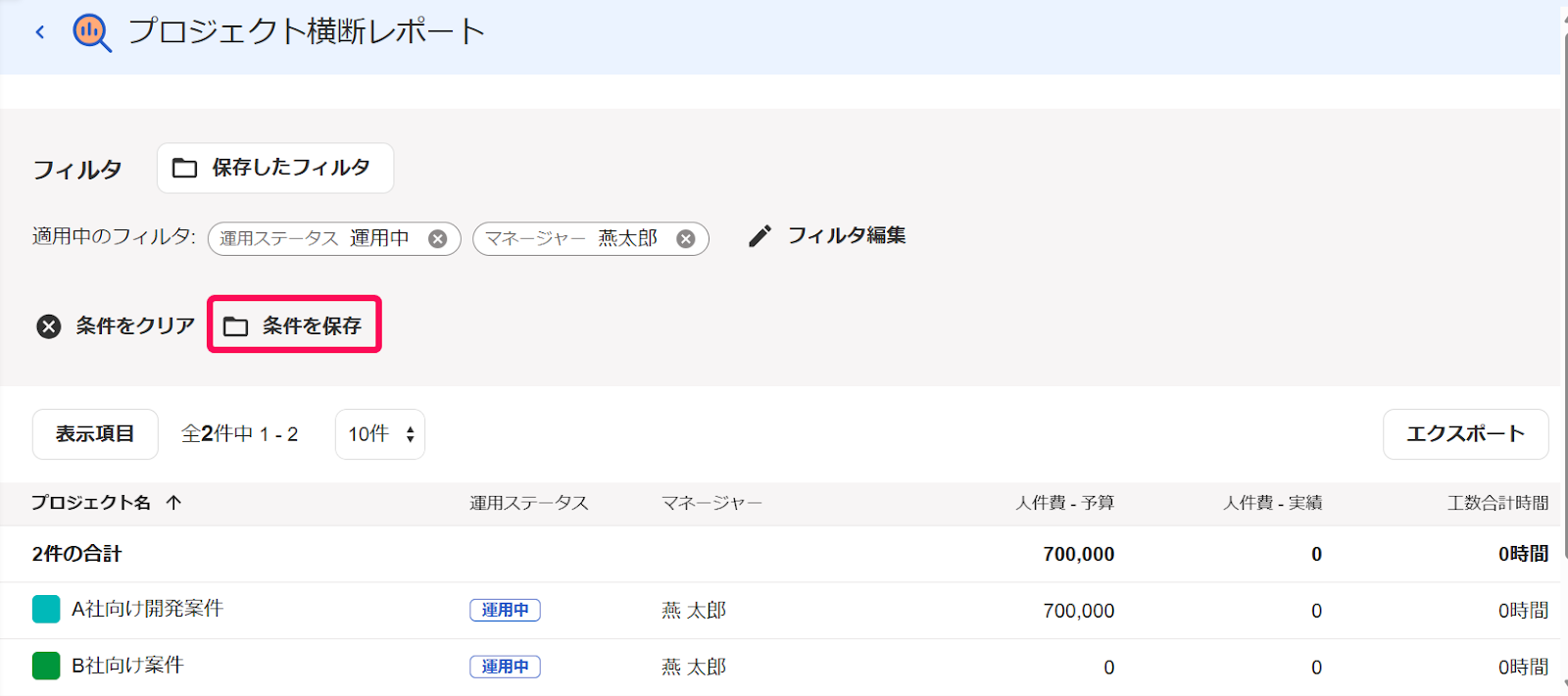Click the teal color square of A社向け開発案件

(46, 609)
